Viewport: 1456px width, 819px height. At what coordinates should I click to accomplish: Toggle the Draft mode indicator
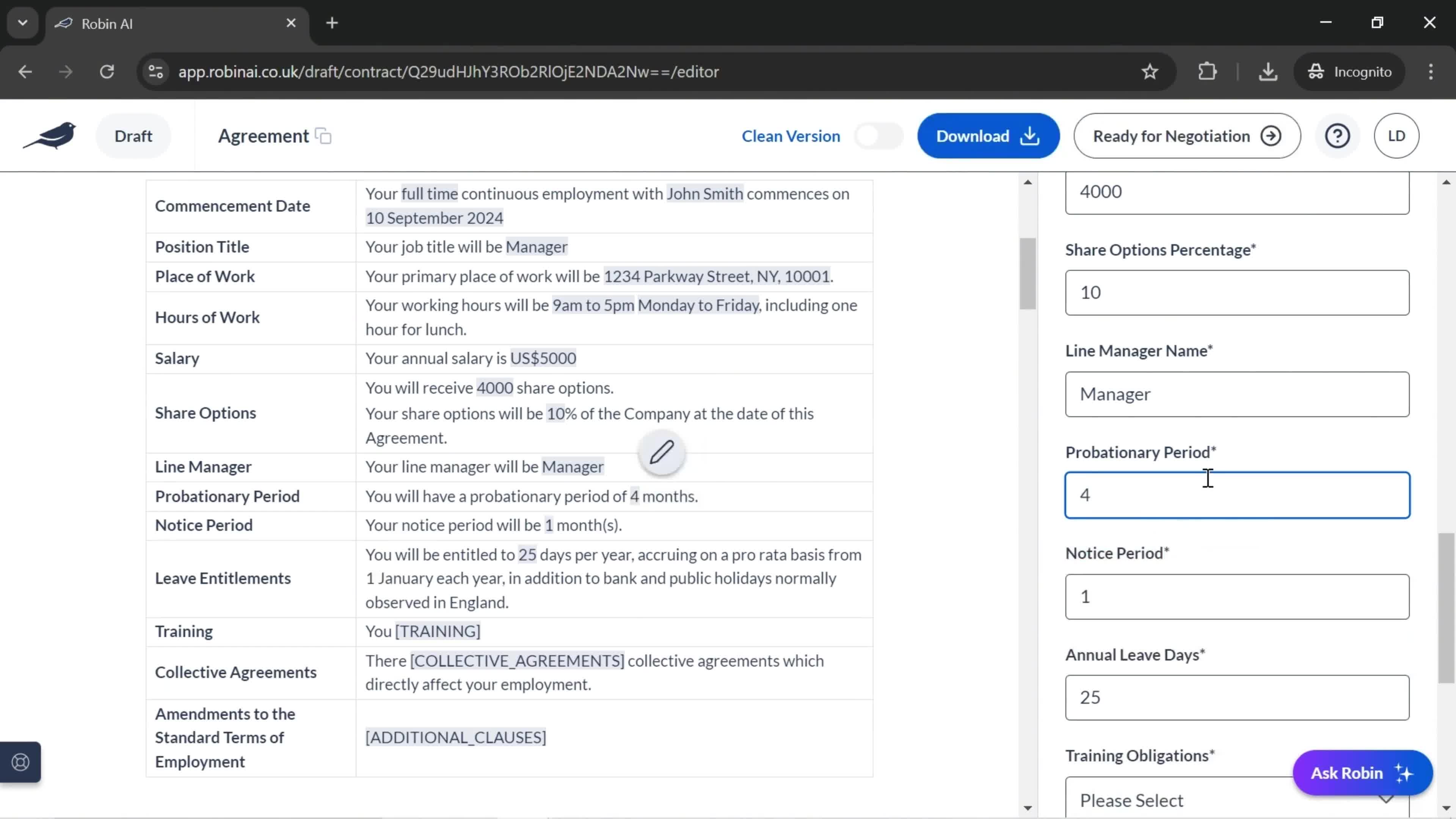[133, 135]
